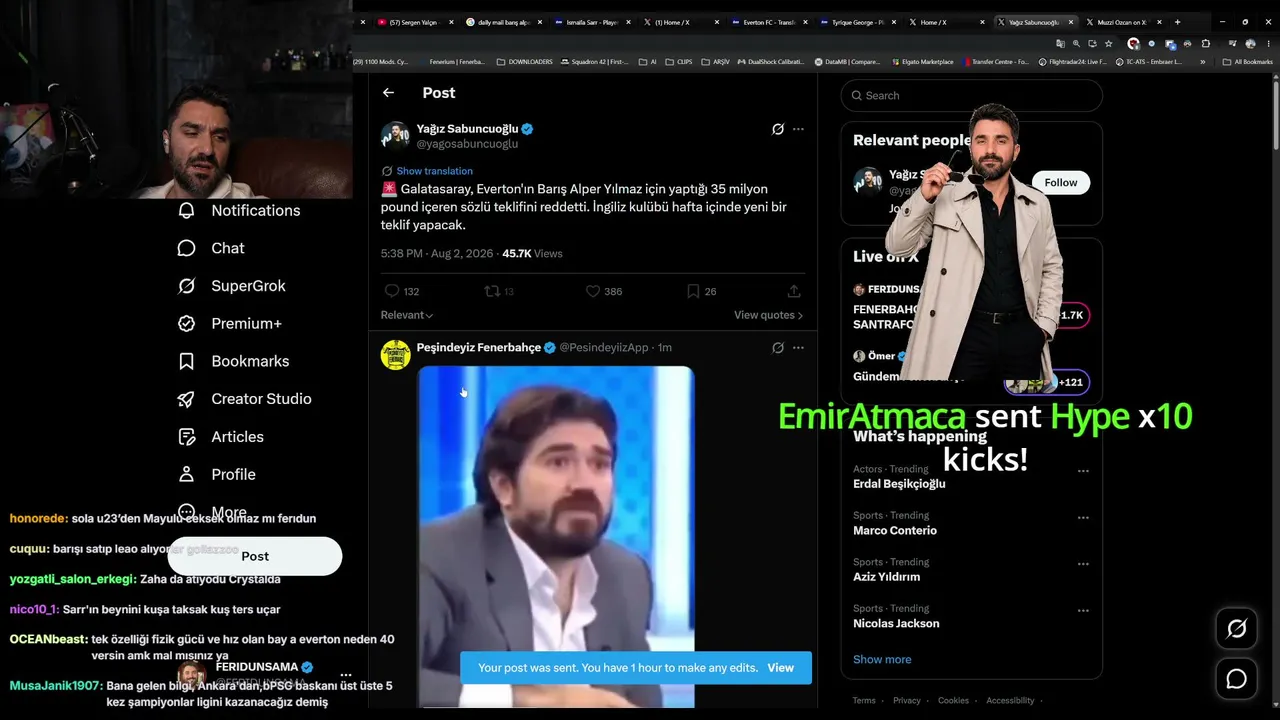Switch to the Muzzi Ozcan browser tab

pyautogui.click(x=1122, y=22)
